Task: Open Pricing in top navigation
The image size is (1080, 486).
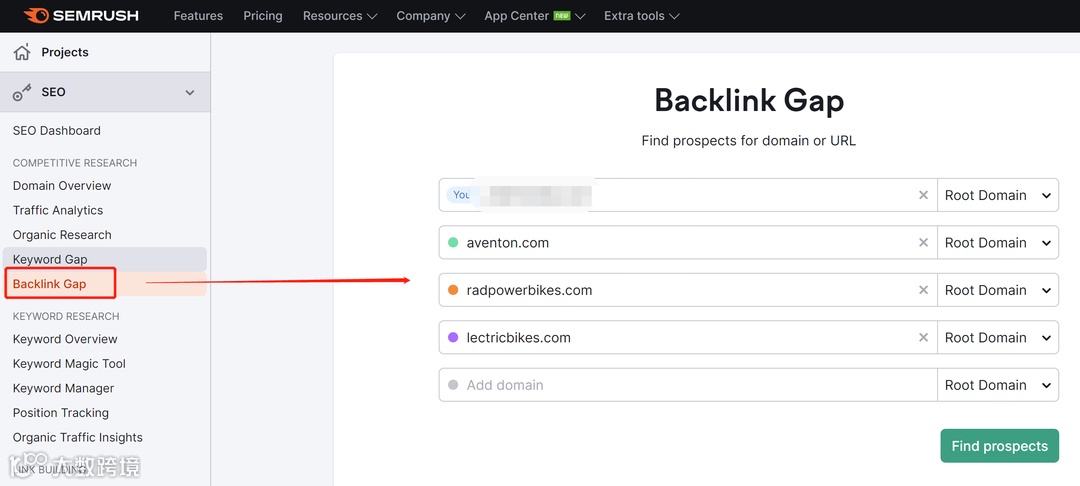Action: click(262, 15)
